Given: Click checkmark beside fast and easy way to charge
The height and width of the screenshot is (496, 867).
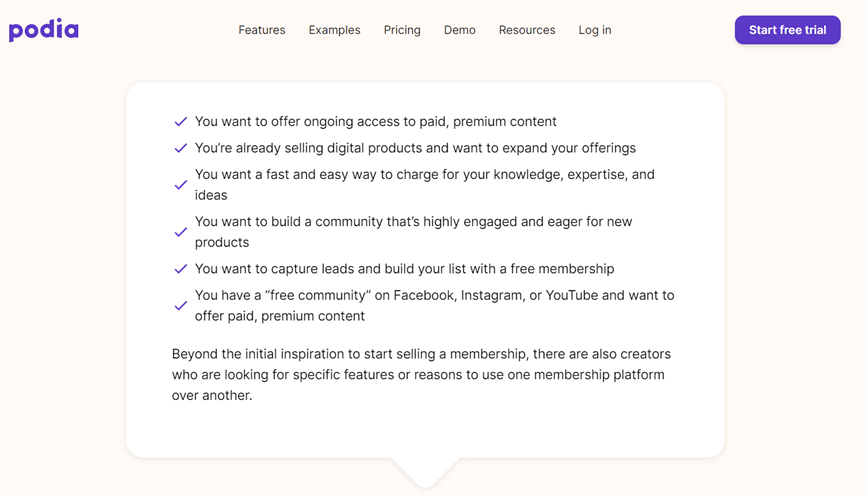Looking at the screenshot, I should click(x=181, y=185).
